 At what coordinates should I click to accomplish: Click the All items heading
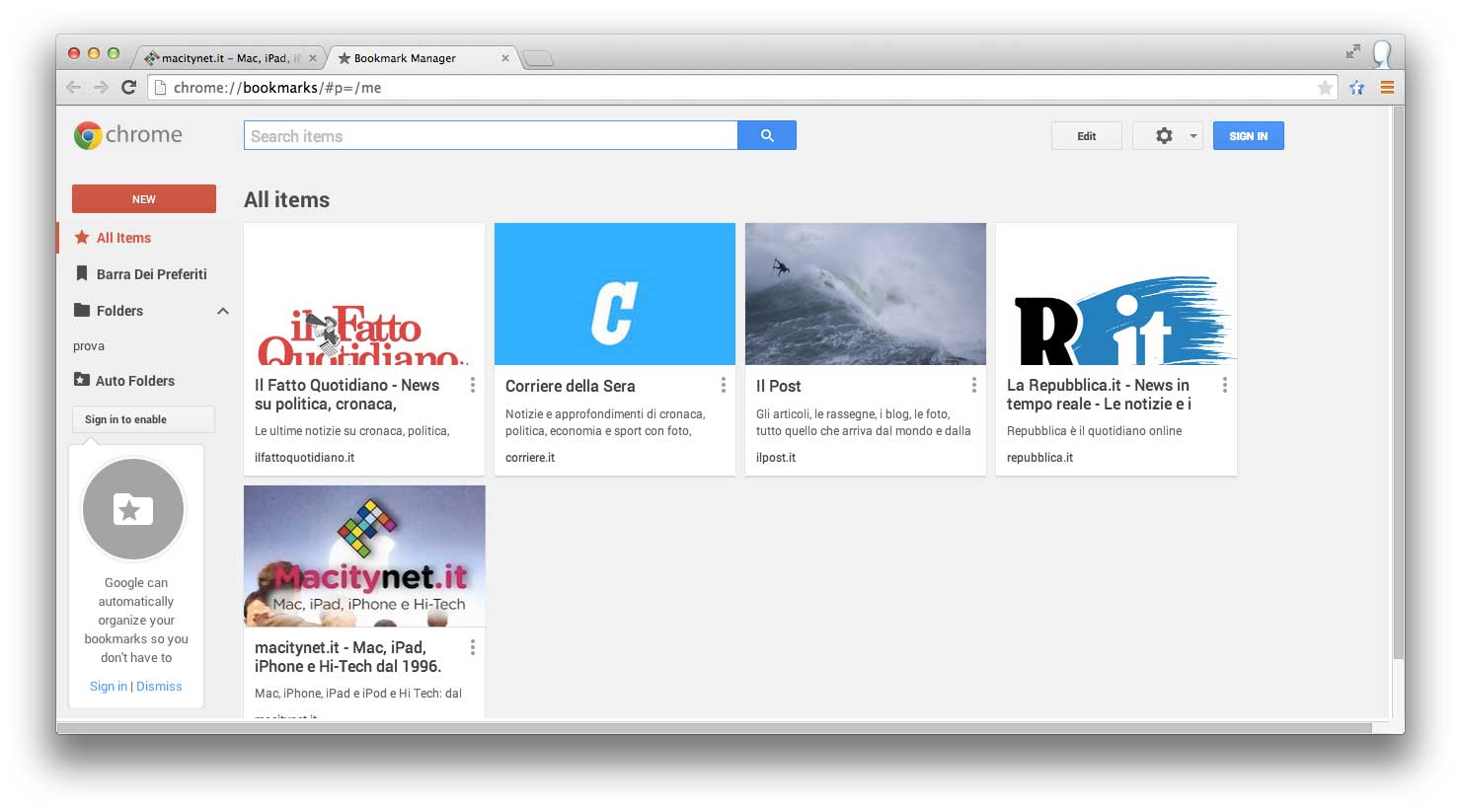tap(287, 199)
